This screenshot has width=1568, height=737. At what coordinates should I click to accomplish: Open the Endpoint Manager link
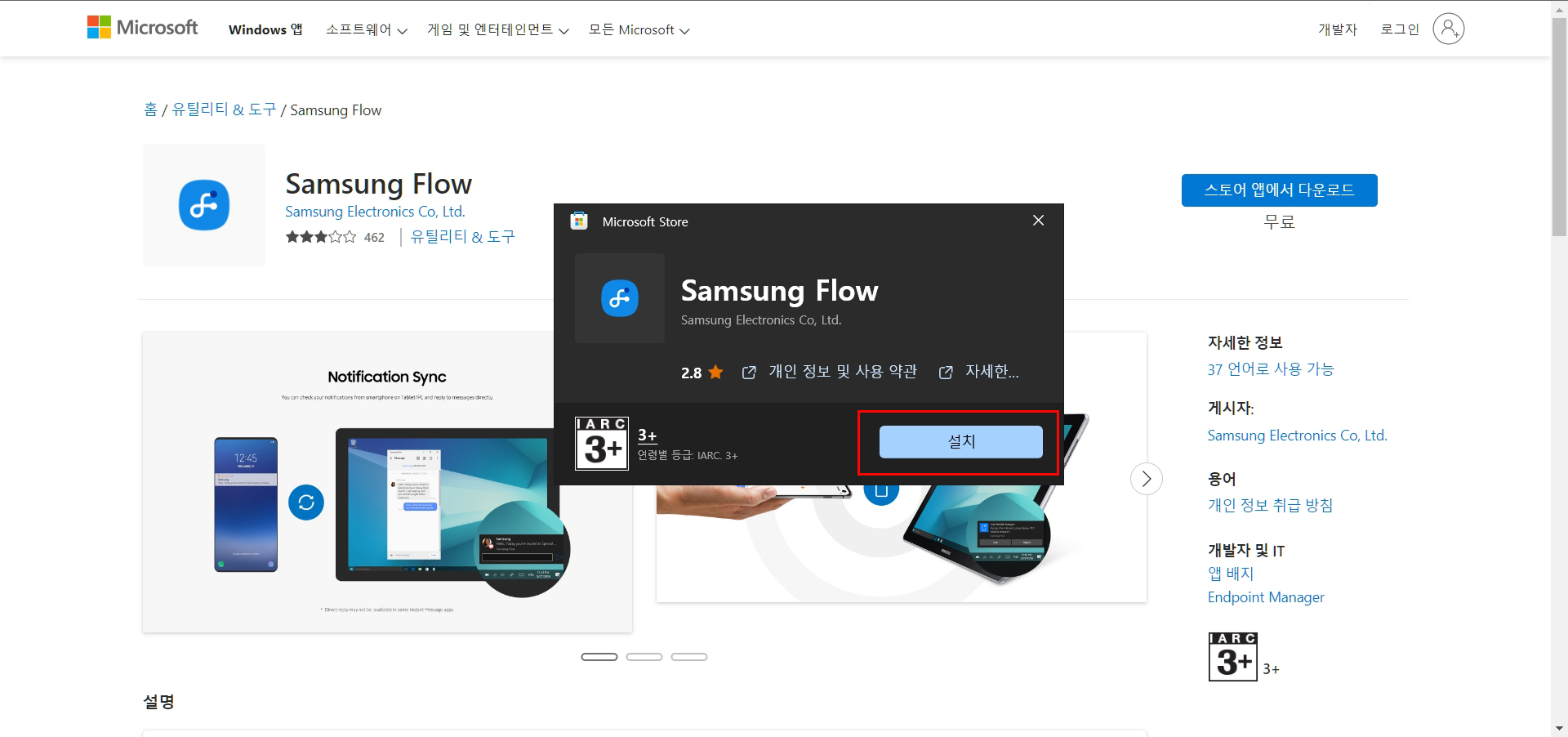coord(1266,597)
